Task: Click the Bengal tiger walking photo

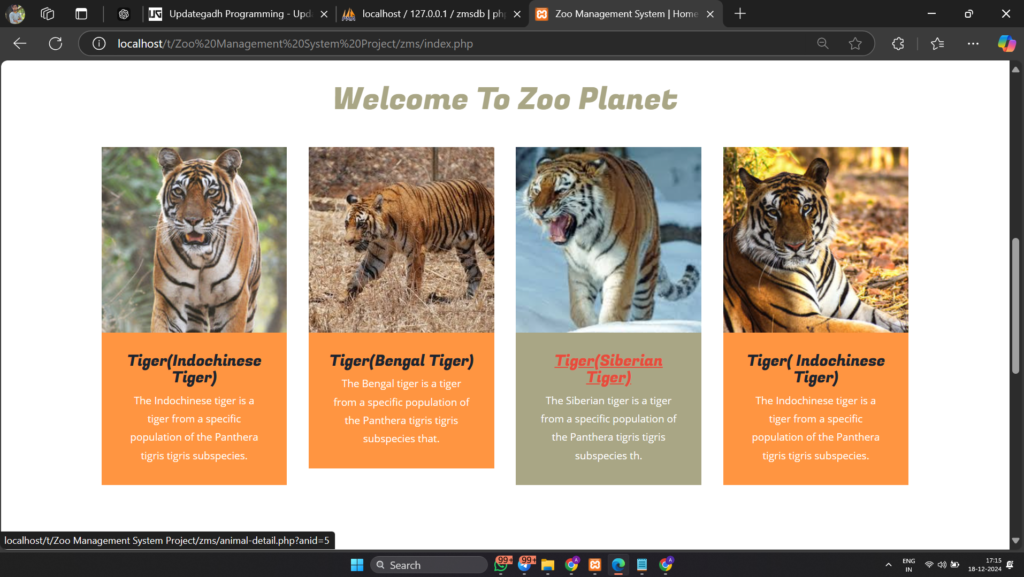Action: pos(402,240)
